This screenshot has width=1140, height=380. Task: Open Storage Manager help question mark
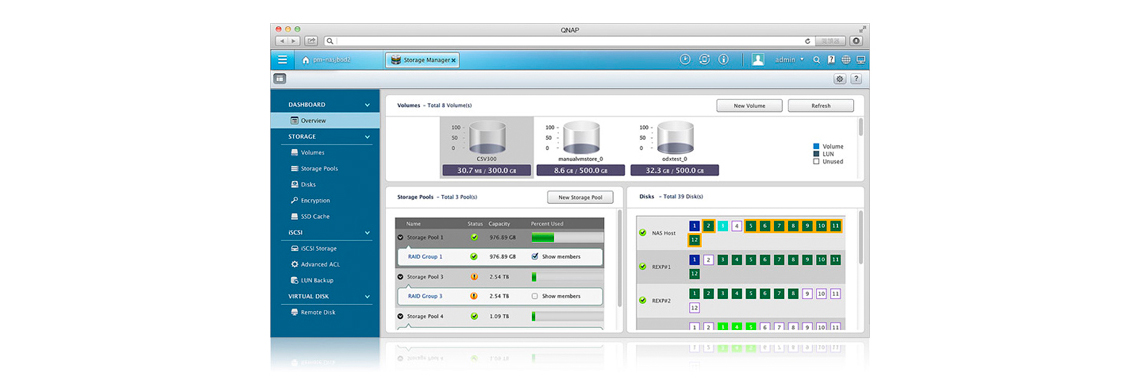(x=856, y=79)
